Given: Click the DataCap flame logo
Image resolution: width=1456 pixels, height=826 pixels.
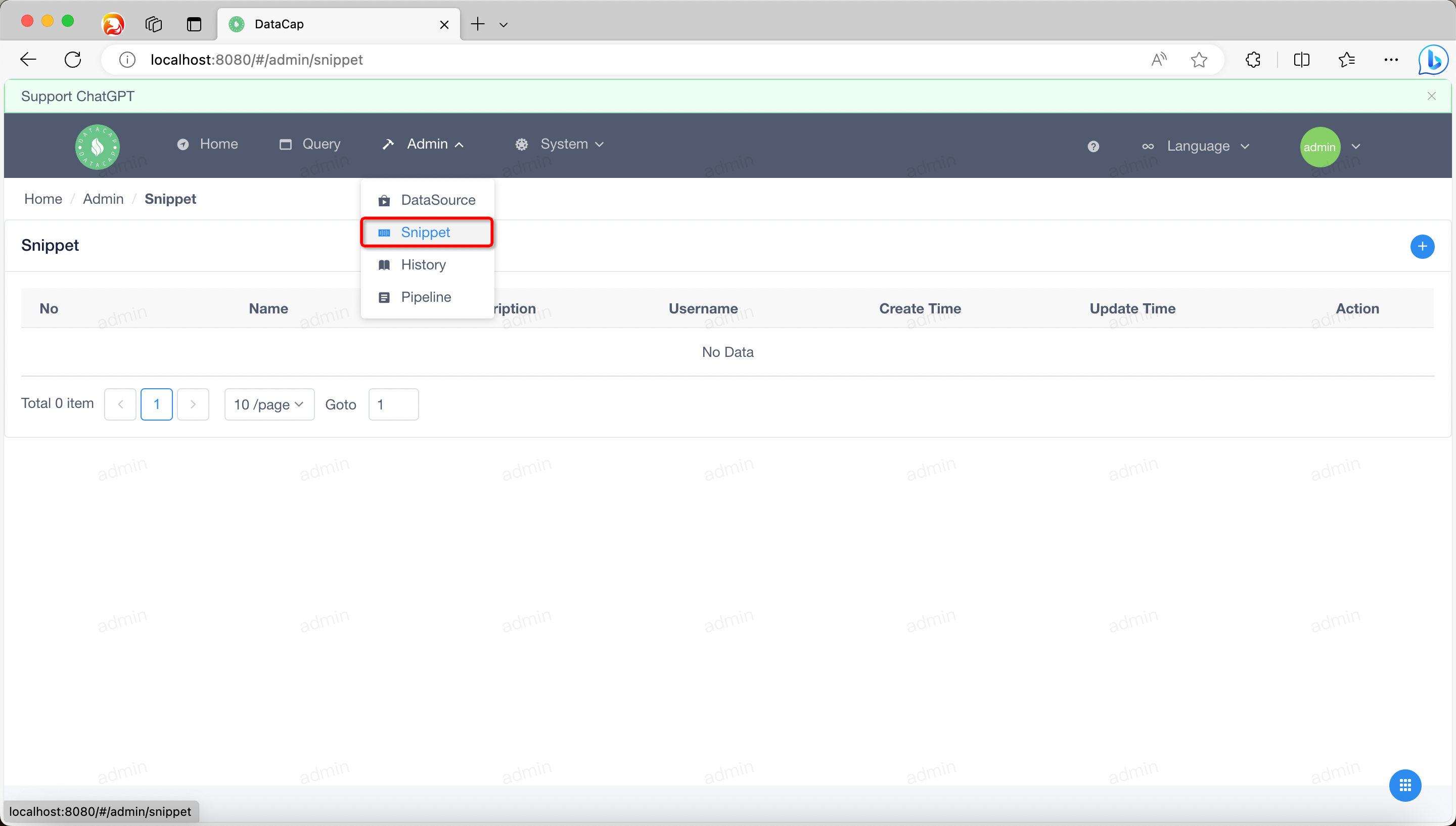Looking at the screenshot, I should (x=98, y=147).
